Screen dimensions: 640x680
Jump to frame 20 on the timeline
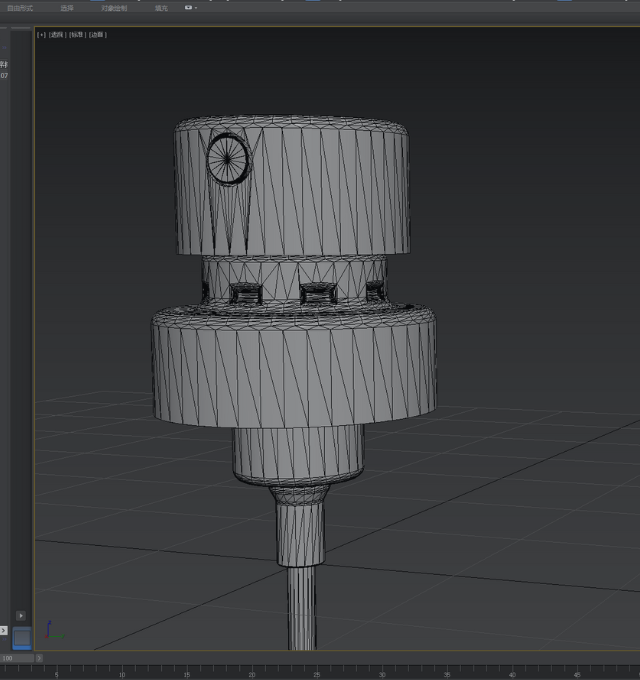[x=252, y=674]
